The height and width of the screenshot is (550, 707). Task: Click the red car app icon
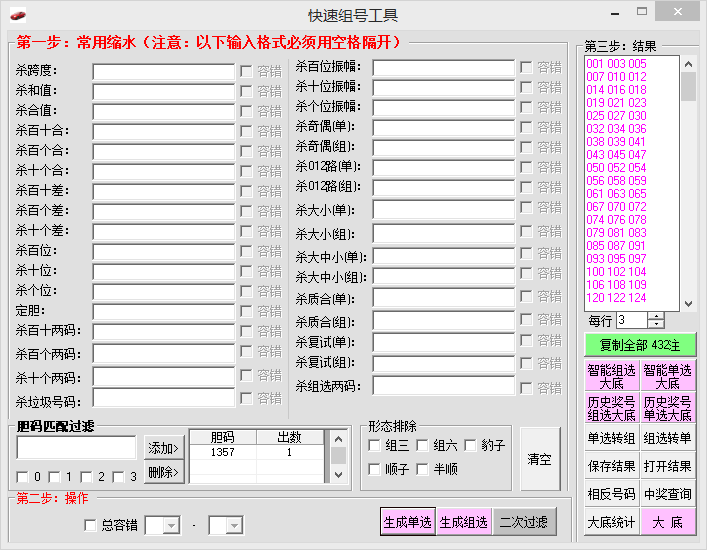(18, 16)
